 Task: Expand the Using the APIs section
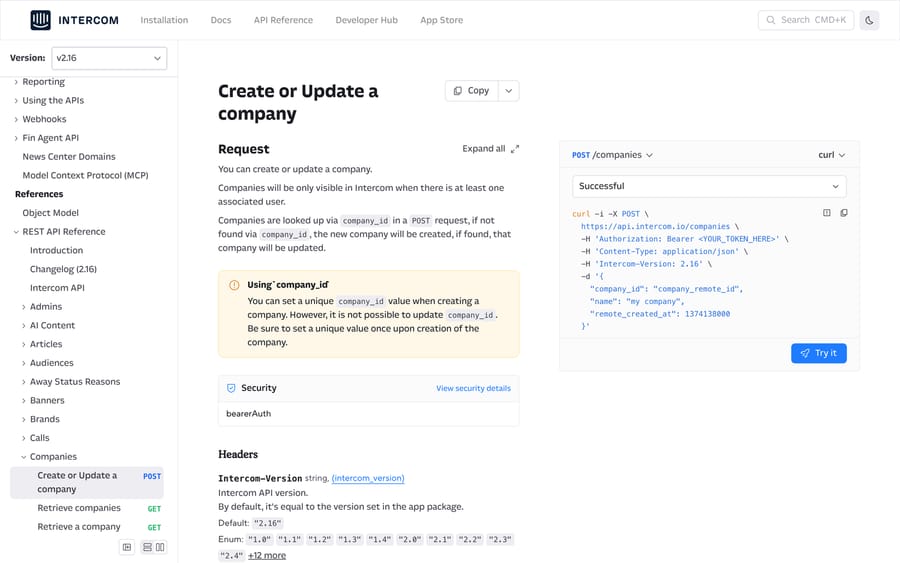[x=16, y=101]
